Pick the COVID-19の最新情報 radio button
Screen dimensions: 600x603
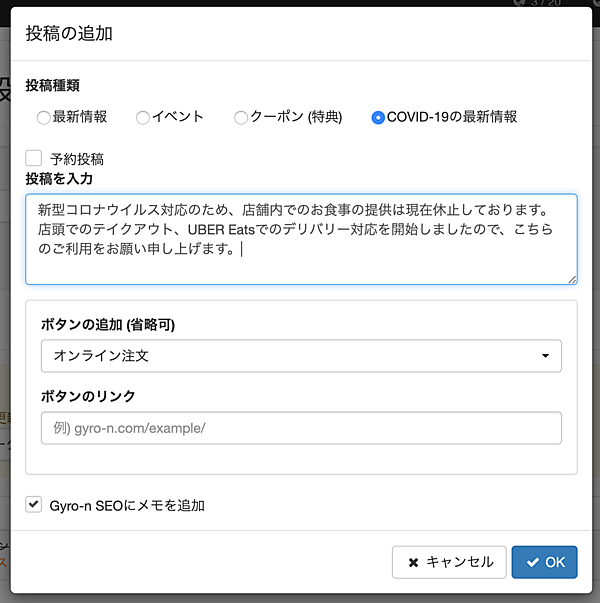point(378,118)
